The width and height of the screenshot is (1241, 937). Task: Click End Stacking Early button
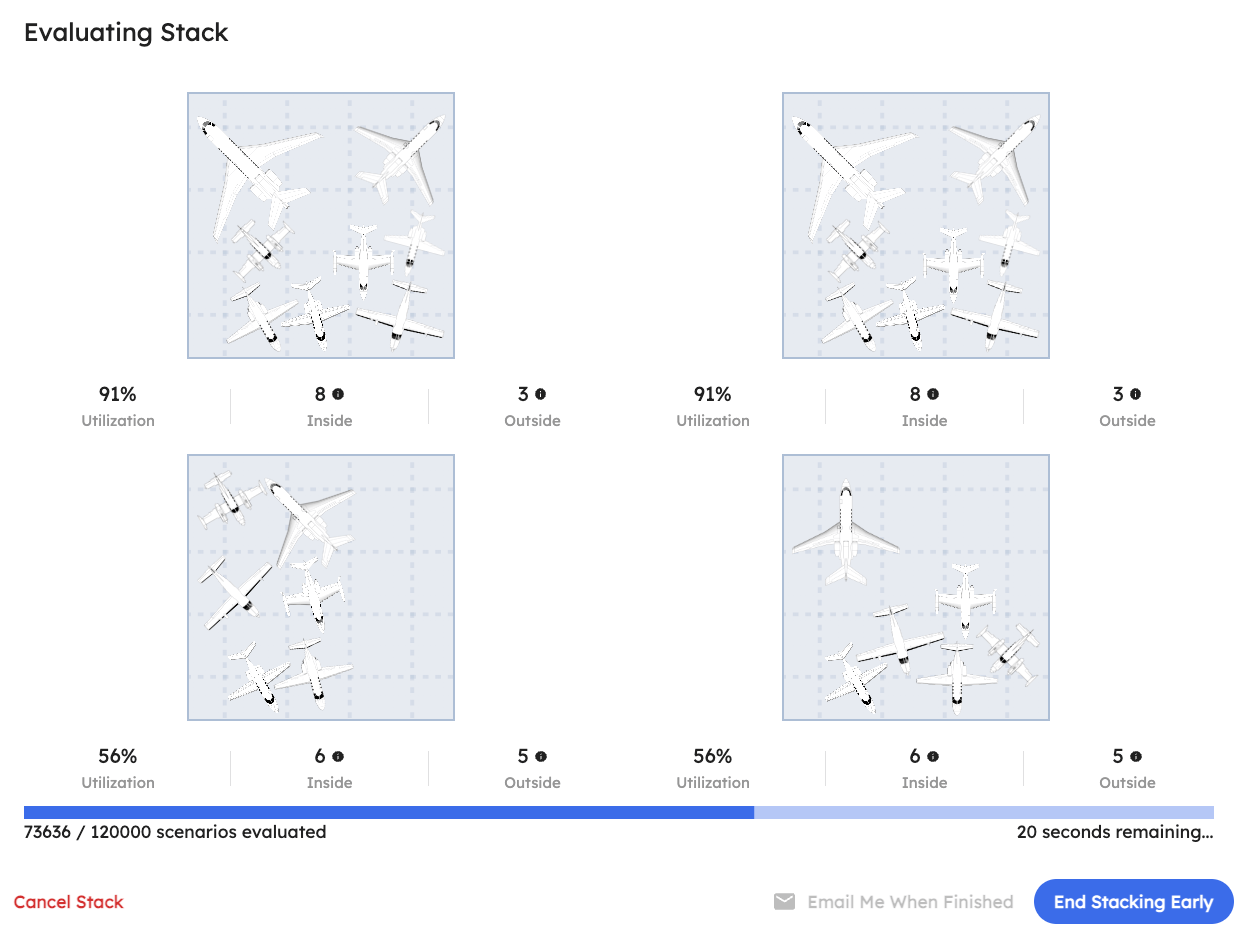(x=1134, y=902)
